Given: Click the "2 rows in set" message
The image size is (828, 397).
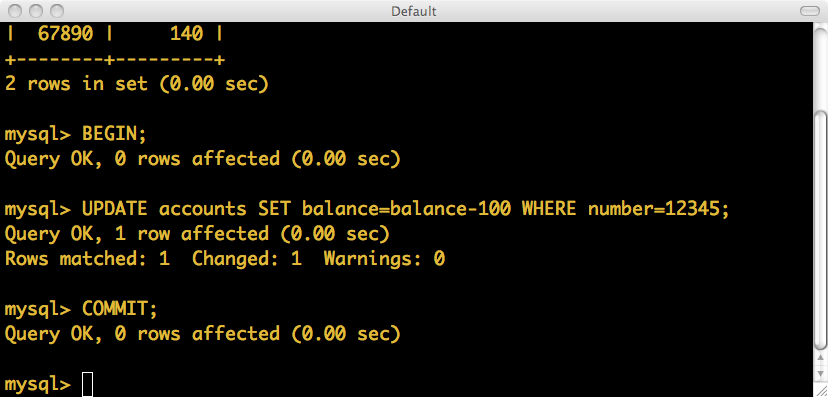Looking at the screenshot, I should pyautogui.click(x=76, y=84).
